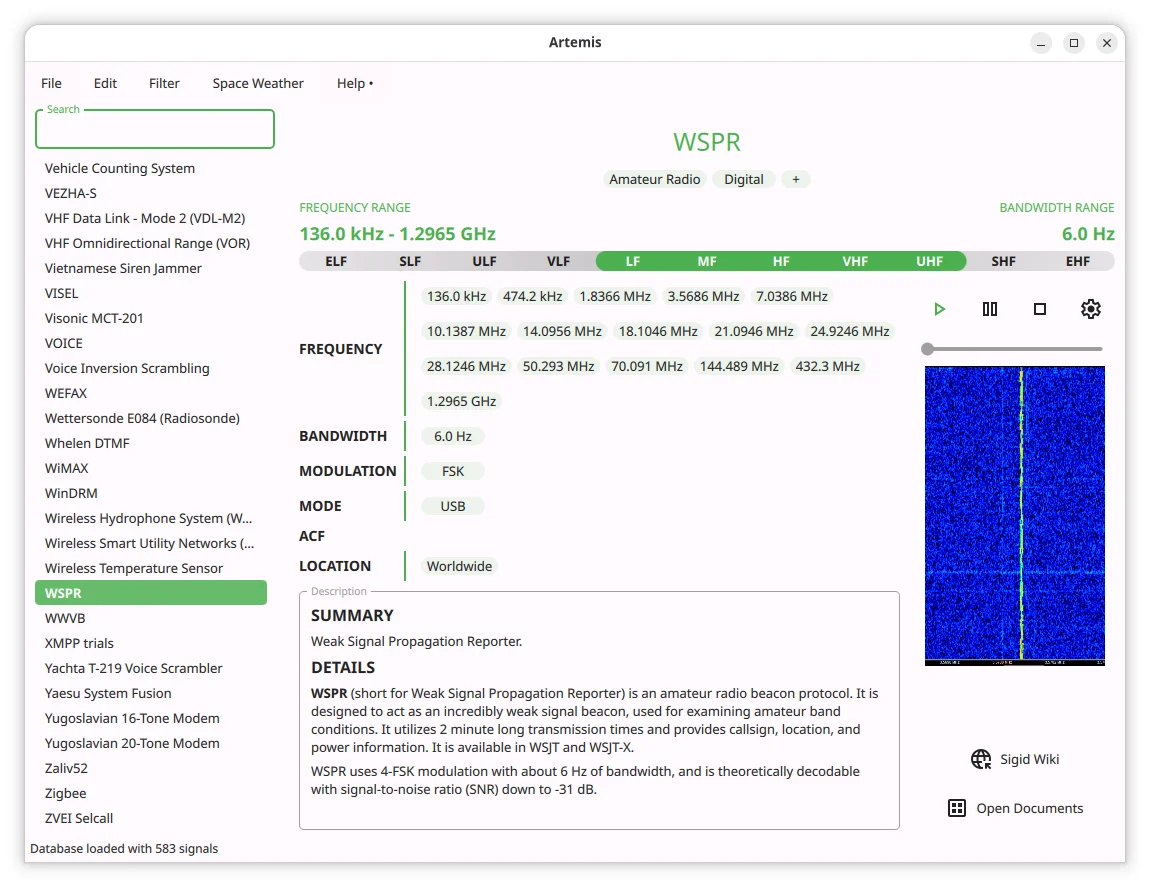Click the WSPR waterfall spectrogram image

click(x=1014, y=516)
